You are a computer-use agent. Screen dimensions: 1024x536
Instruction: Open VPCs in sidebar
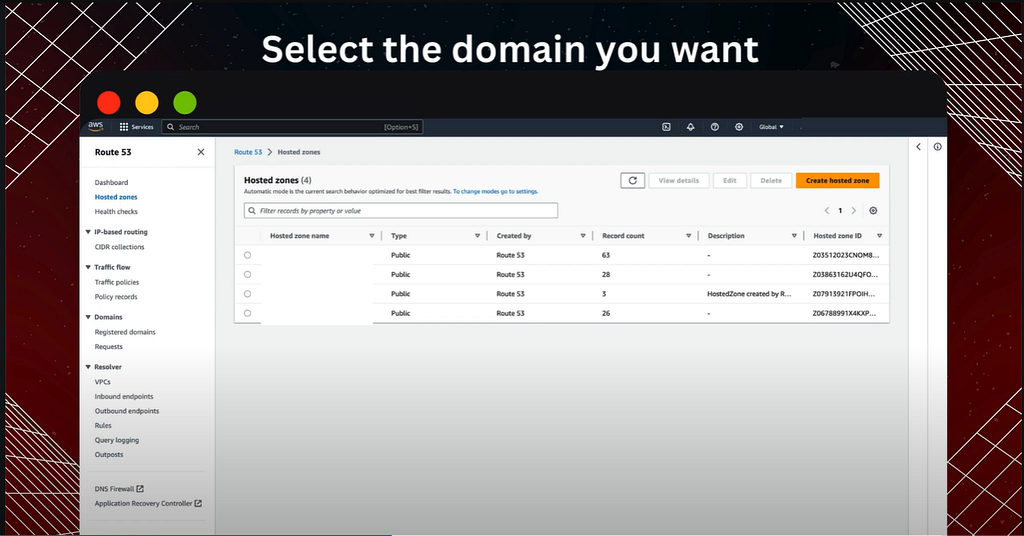pos(103,382)
